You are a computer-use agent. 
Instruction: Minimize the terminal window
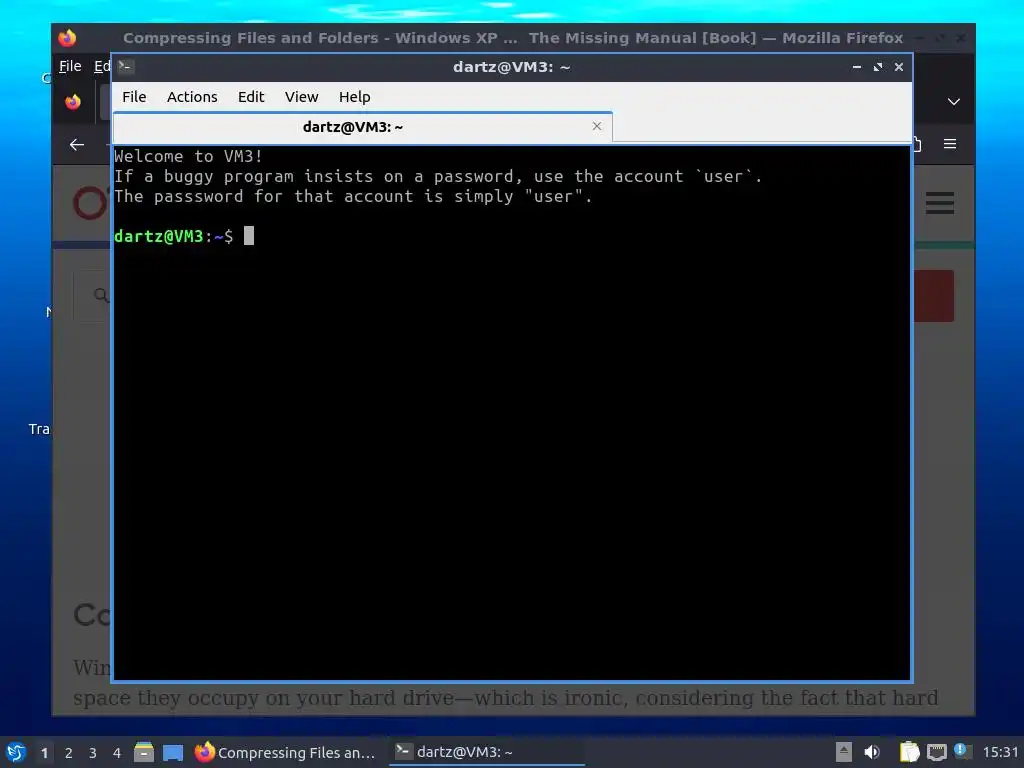coord(856,67)
